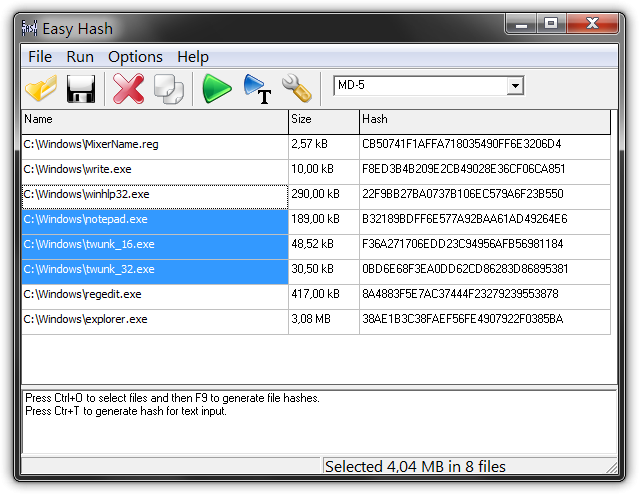The image size is (644, 501).
Task: Click the floppy disk save icon
Action: tap(81, 89)
